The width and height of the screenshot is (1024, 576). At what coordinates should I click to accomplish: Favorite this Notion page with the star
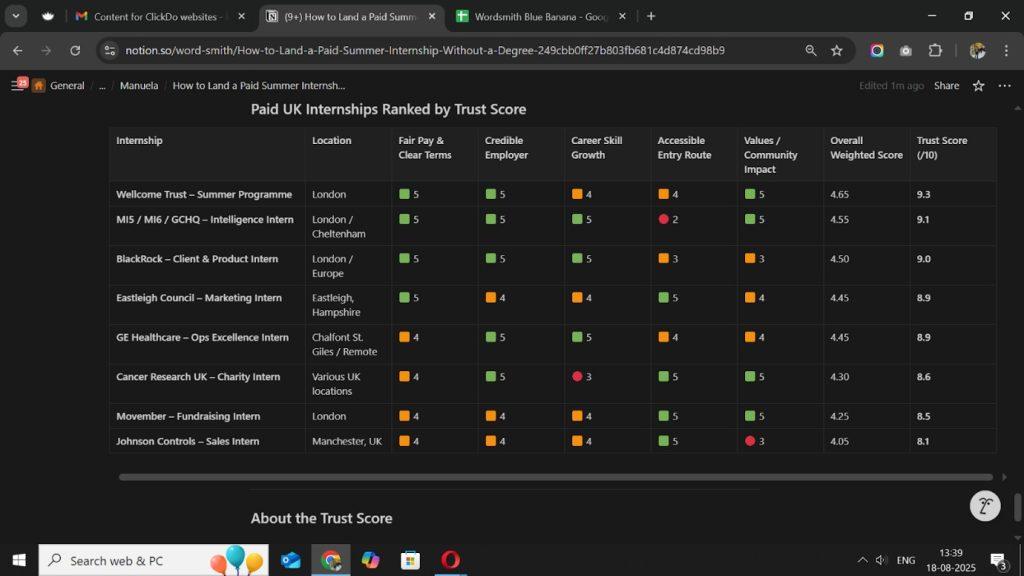(x=978, y=86)
